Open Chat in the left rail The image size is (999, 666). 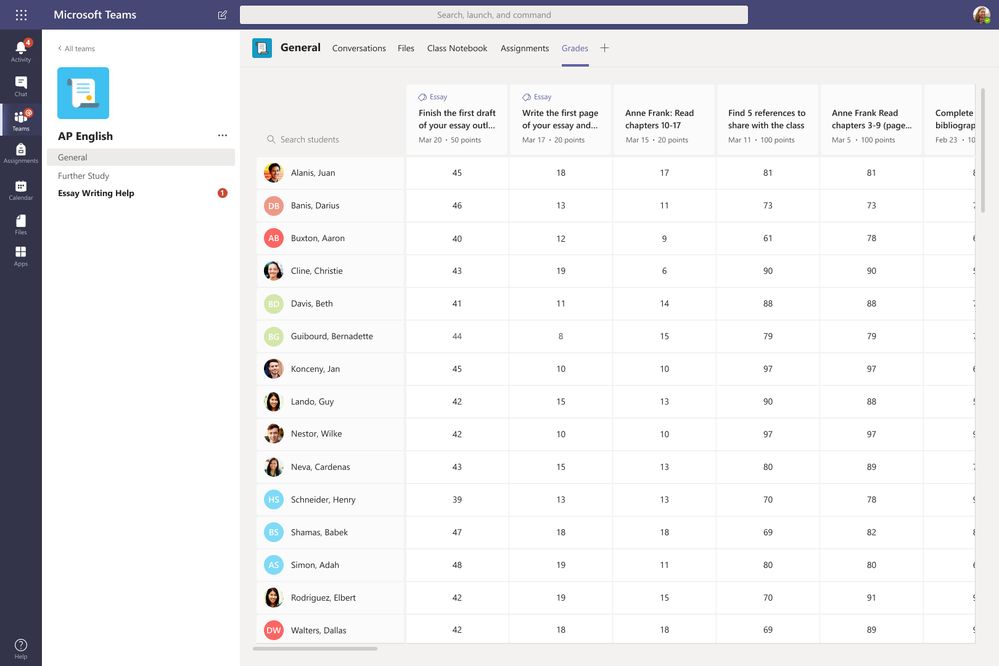pos(21,86)
